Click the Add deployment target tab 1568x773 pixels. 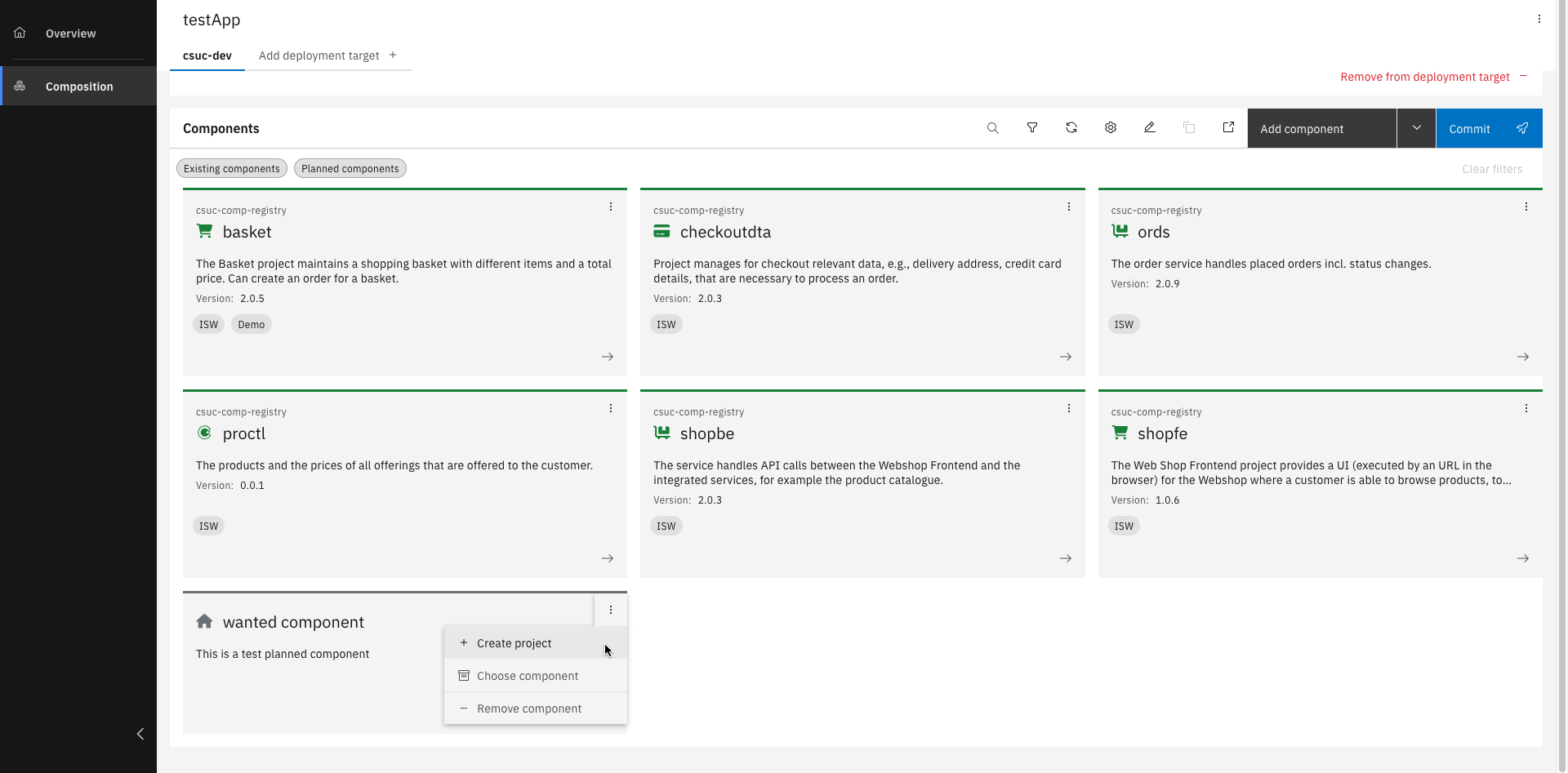[327, 56]
